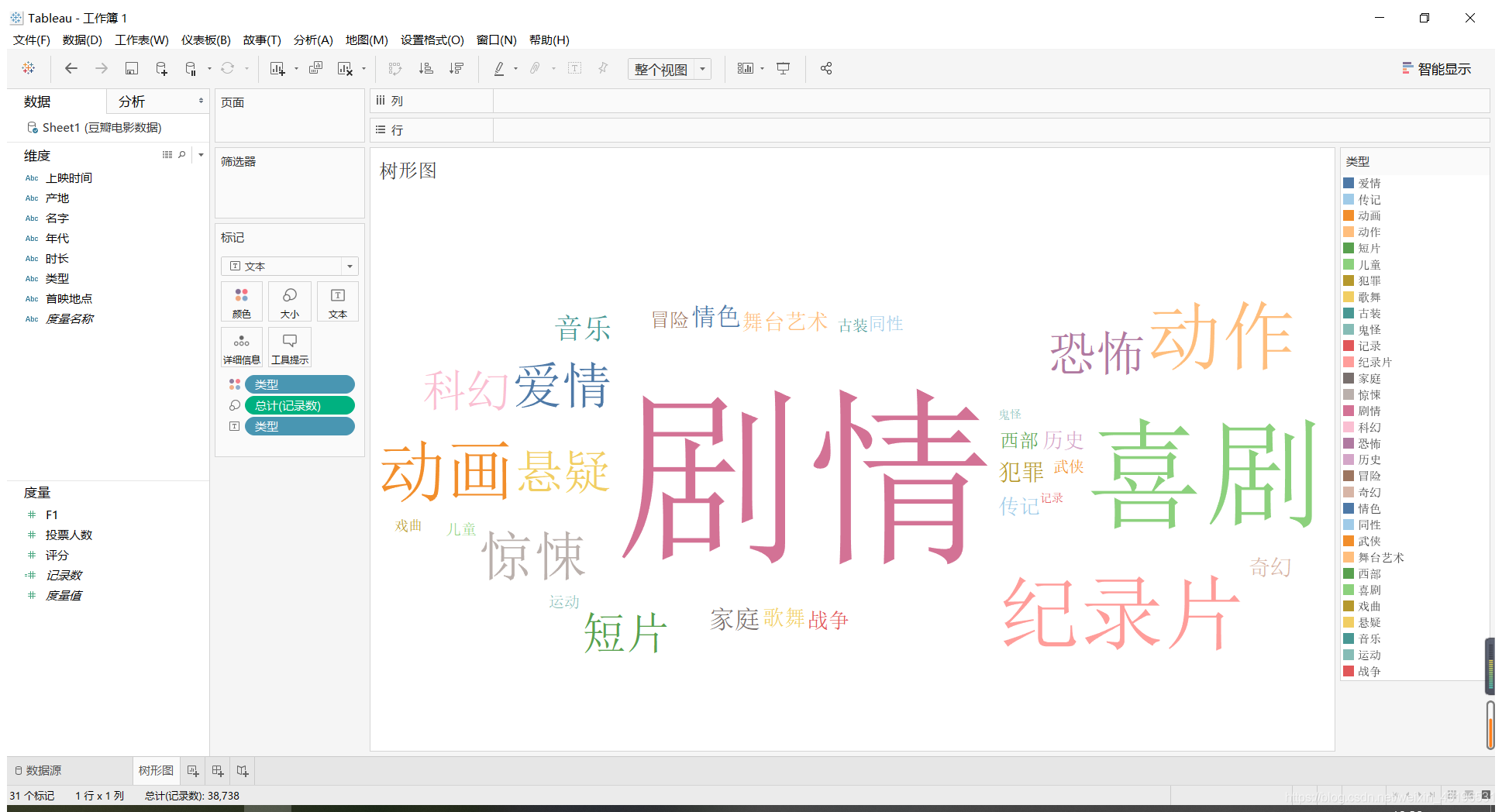Click the 类型 color pill

click(x=300, y=384)
